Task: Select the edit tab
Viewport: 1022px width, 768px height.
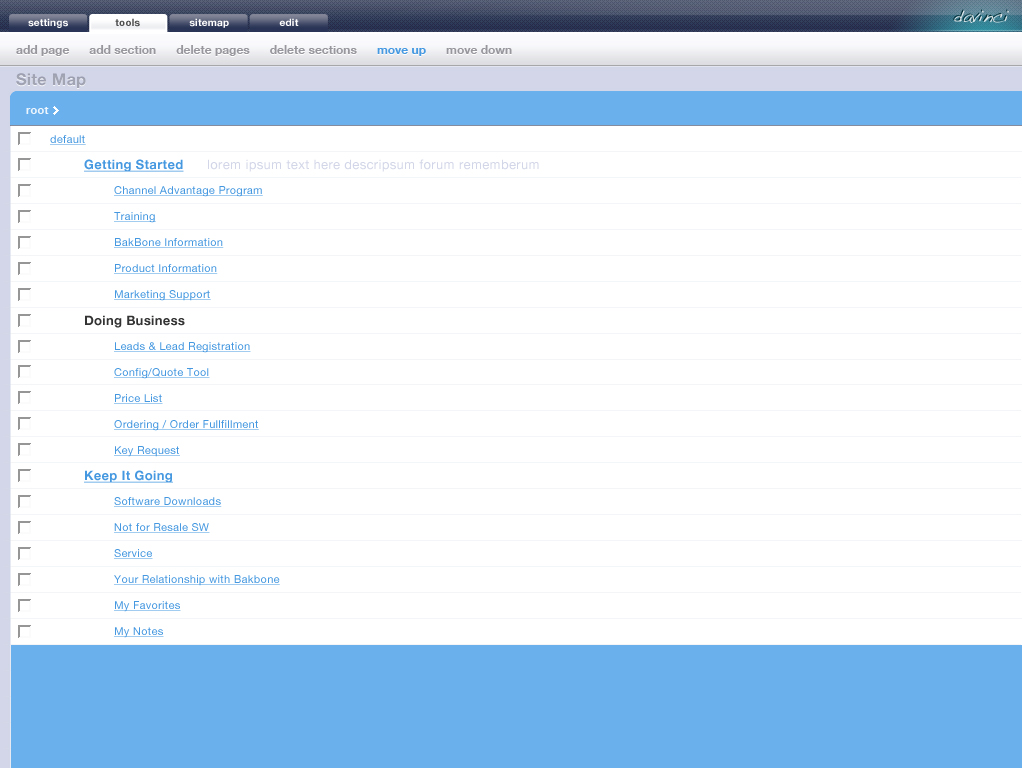Action: pyautogui.click(x=289, y=22)
